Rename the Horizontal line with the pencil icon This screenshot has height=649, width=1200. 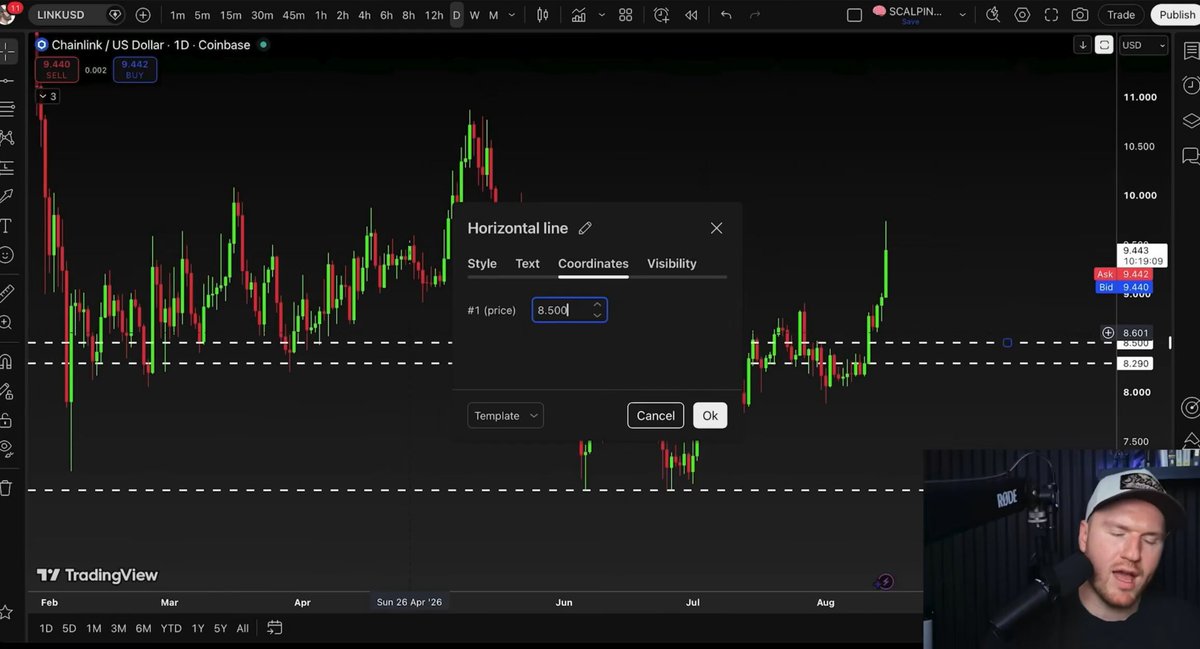click(585, 228)
